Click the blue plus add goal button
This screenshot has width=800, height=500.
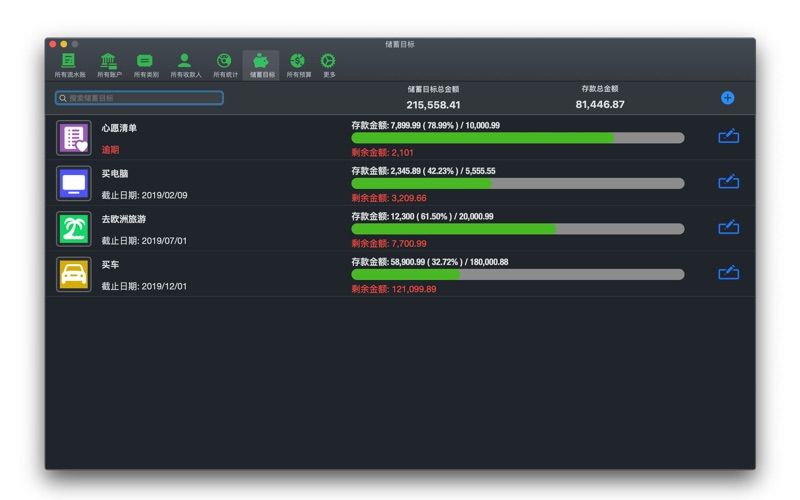pos(727,98)
